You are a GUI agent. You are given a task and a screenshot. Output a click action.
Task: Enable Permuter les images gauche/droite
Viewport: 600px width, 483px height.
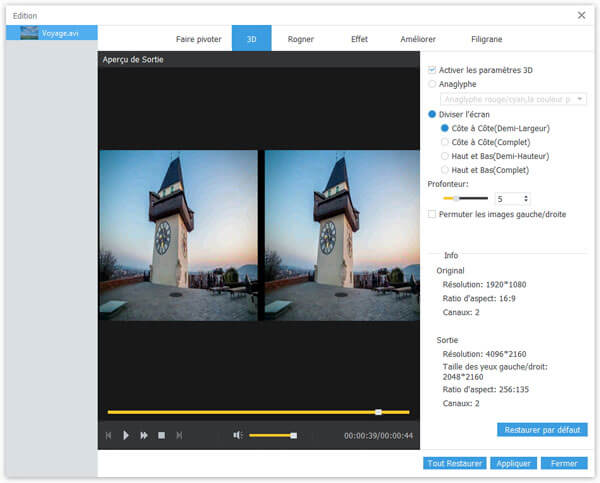[x=432, y=214]
